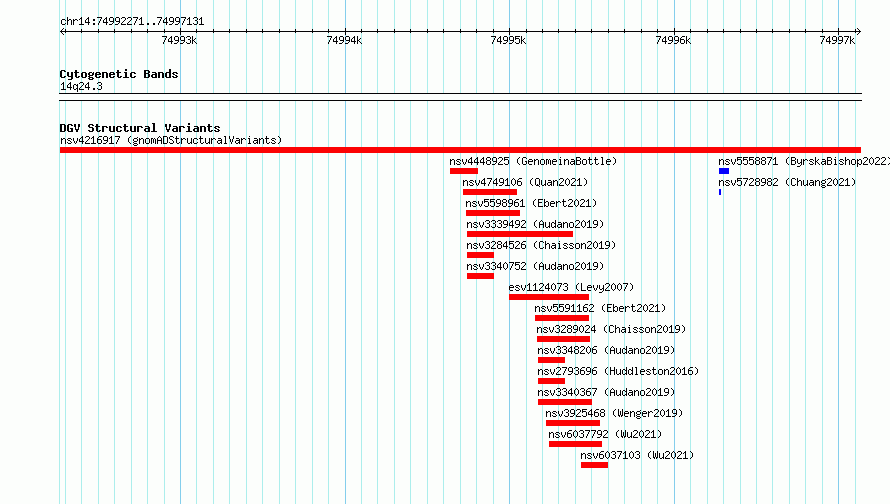Click the left arrowhead of the ruler

pos(62,31)
